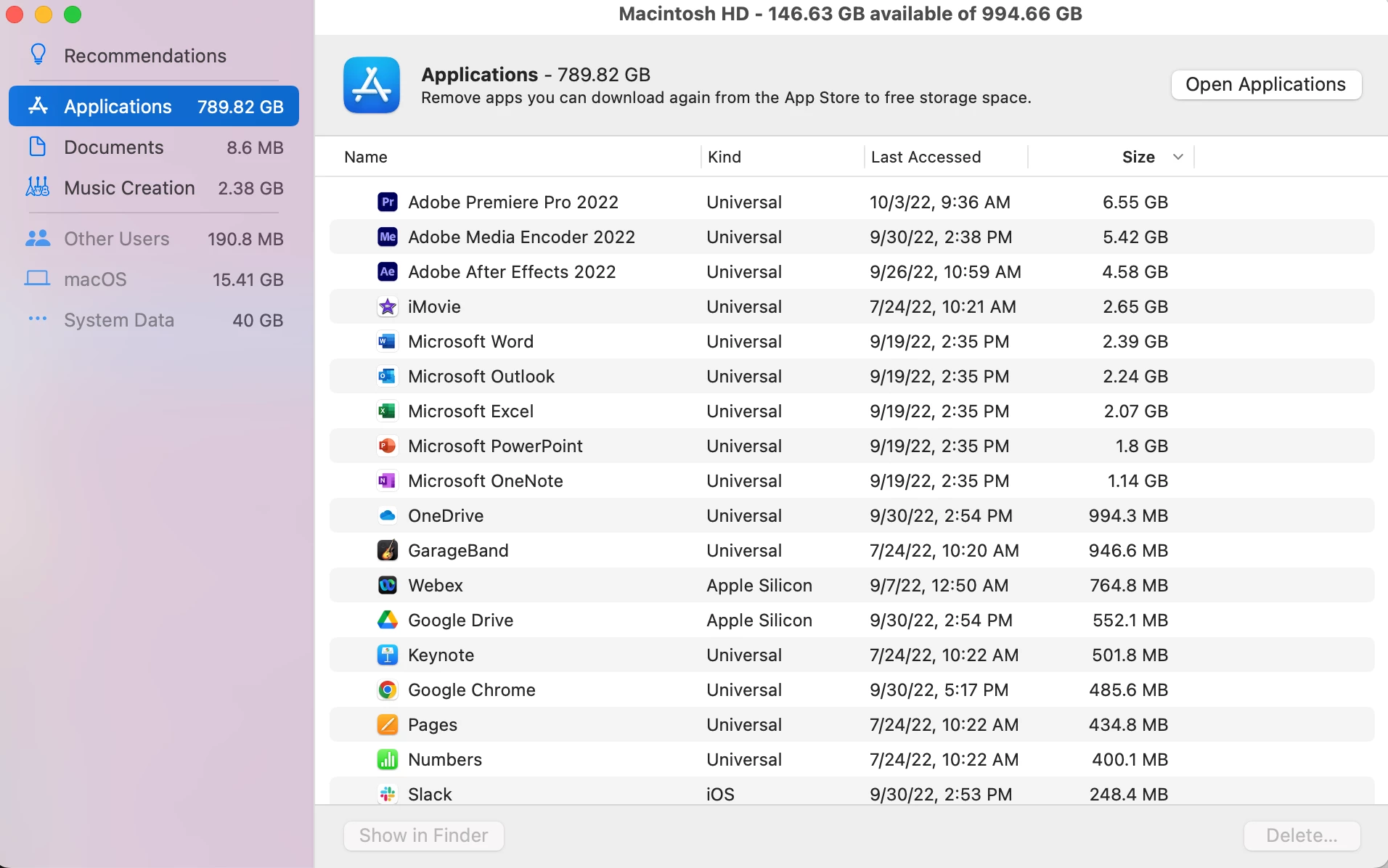Click the Music Creation instruments icon
Screen dimensions: 1388x868
point(38,187)
